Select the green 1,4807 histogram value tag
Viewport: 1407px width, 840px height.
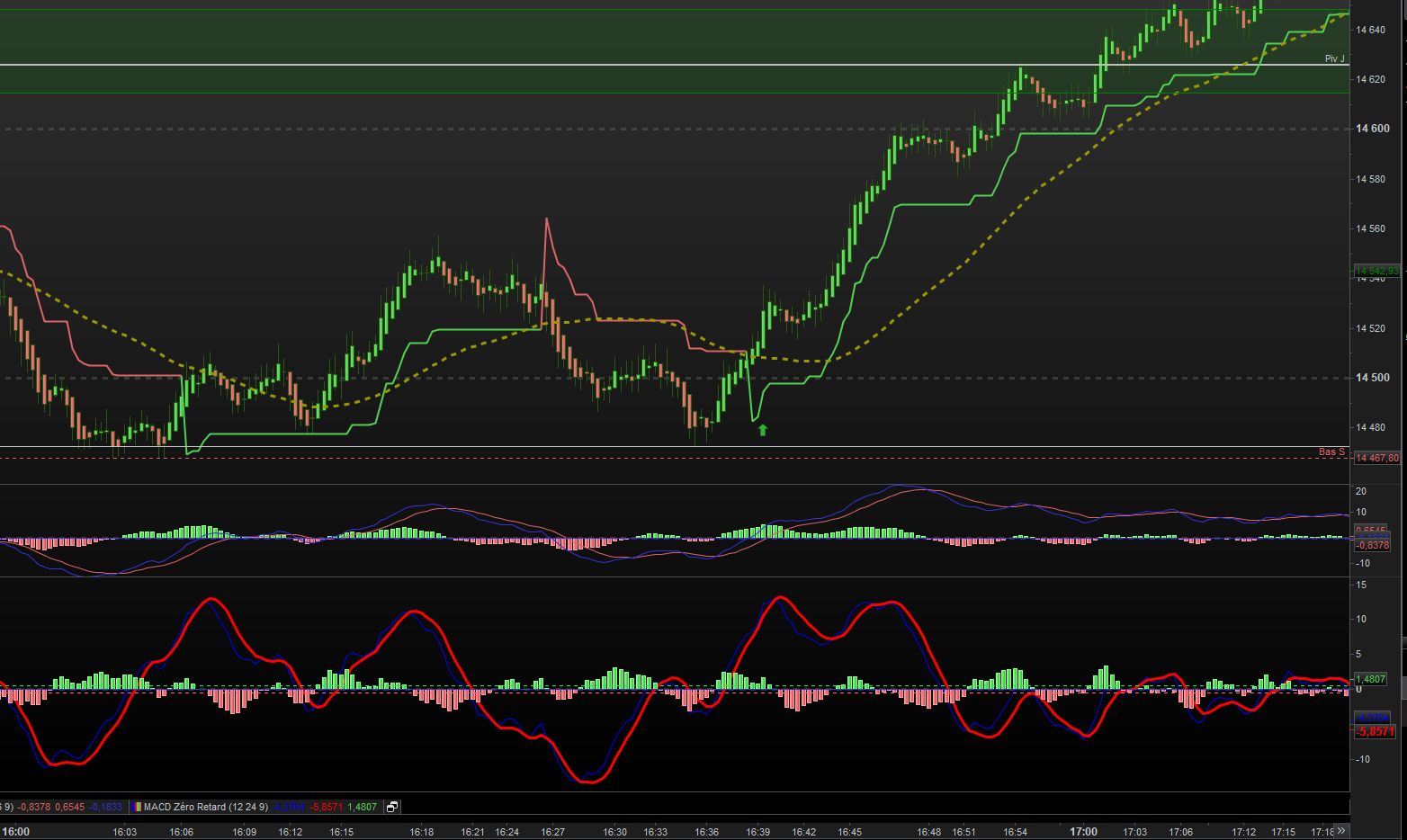tap(1370, 679)
